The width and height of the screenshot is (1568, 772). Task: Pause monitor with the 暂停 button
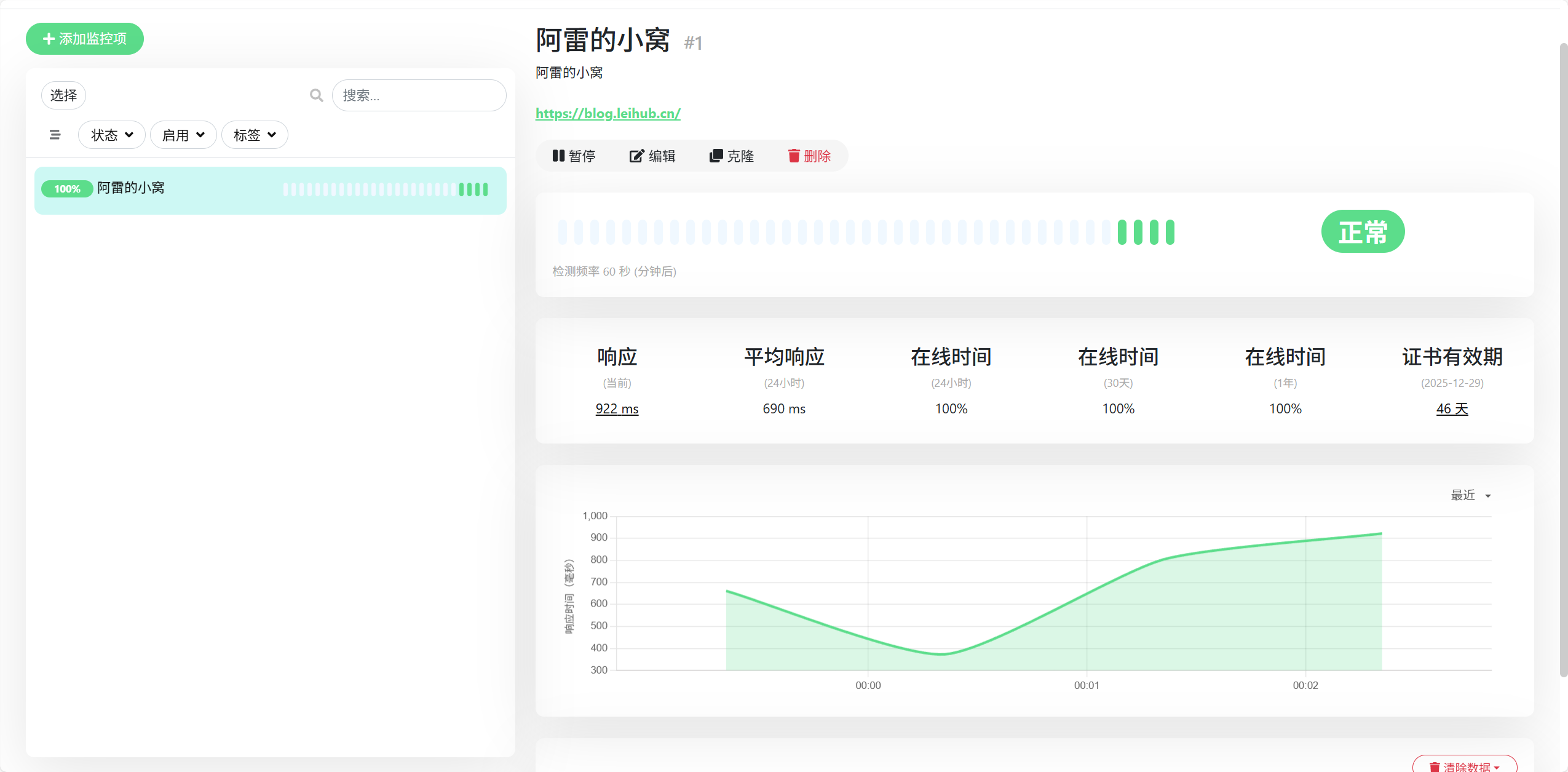pyautogui.click(x=574, y=156)
